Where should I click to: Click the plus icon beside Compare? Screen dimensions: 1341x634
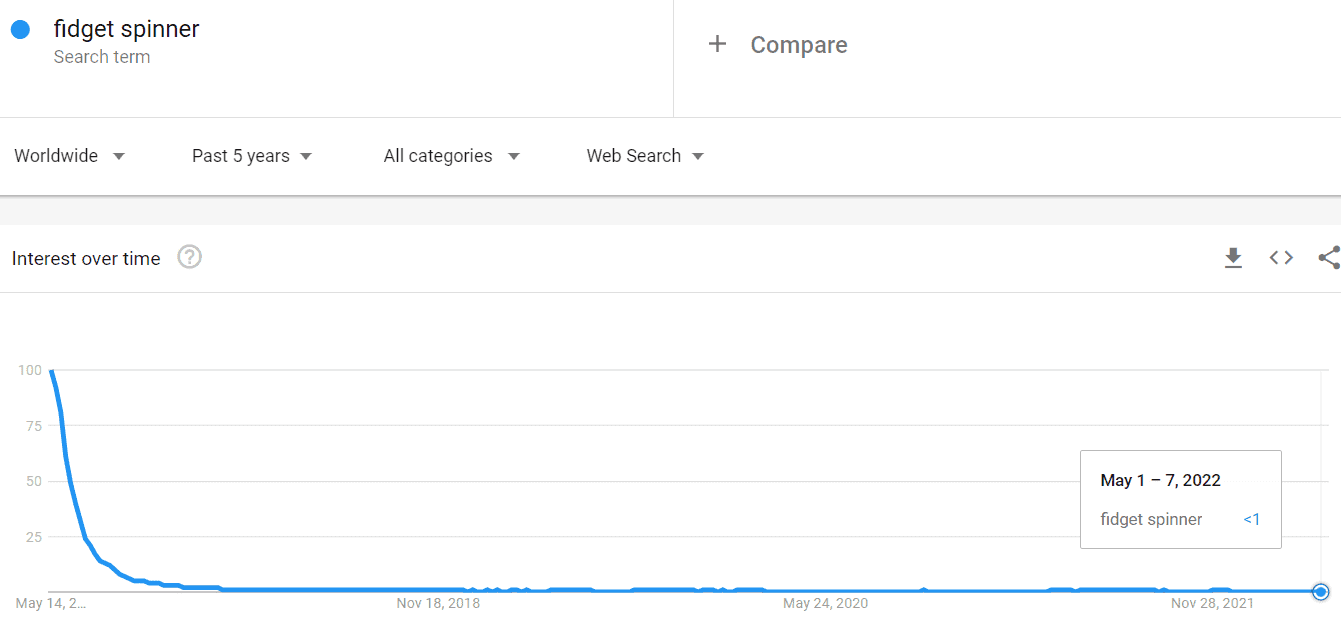tap(717, 44)
